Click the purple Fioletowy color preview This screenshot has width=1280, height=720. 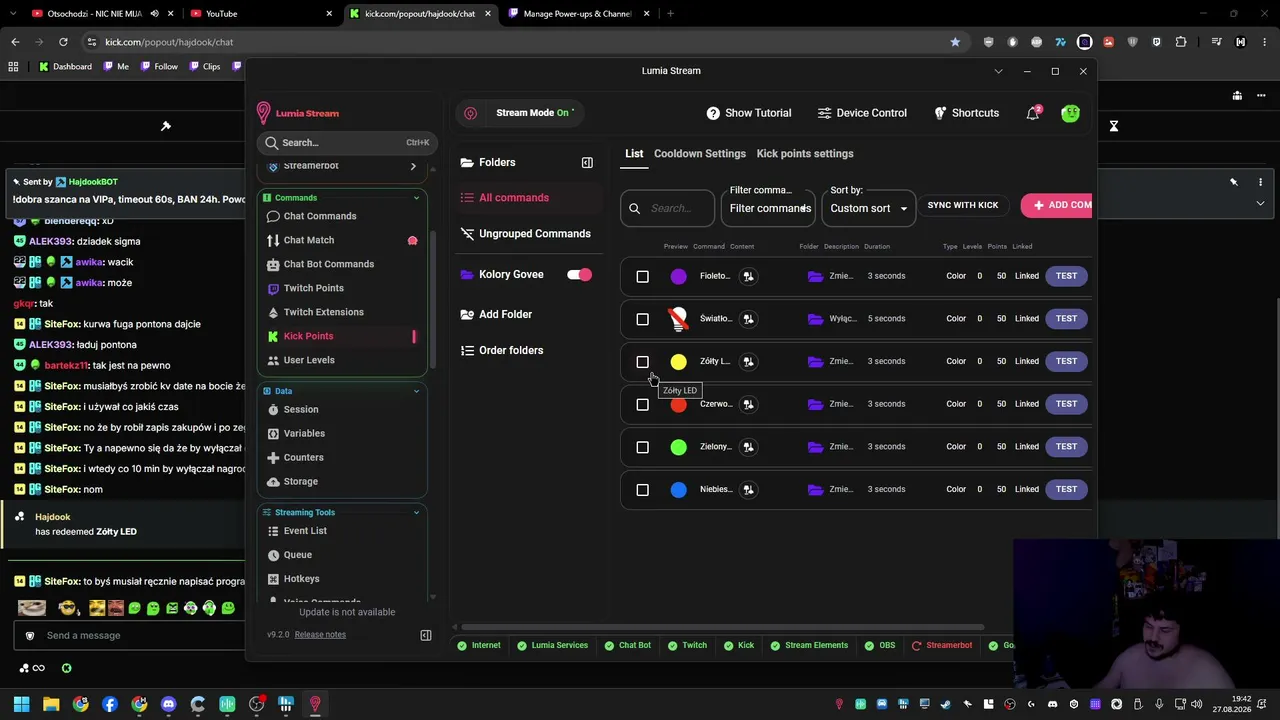(x=678, y=276)
